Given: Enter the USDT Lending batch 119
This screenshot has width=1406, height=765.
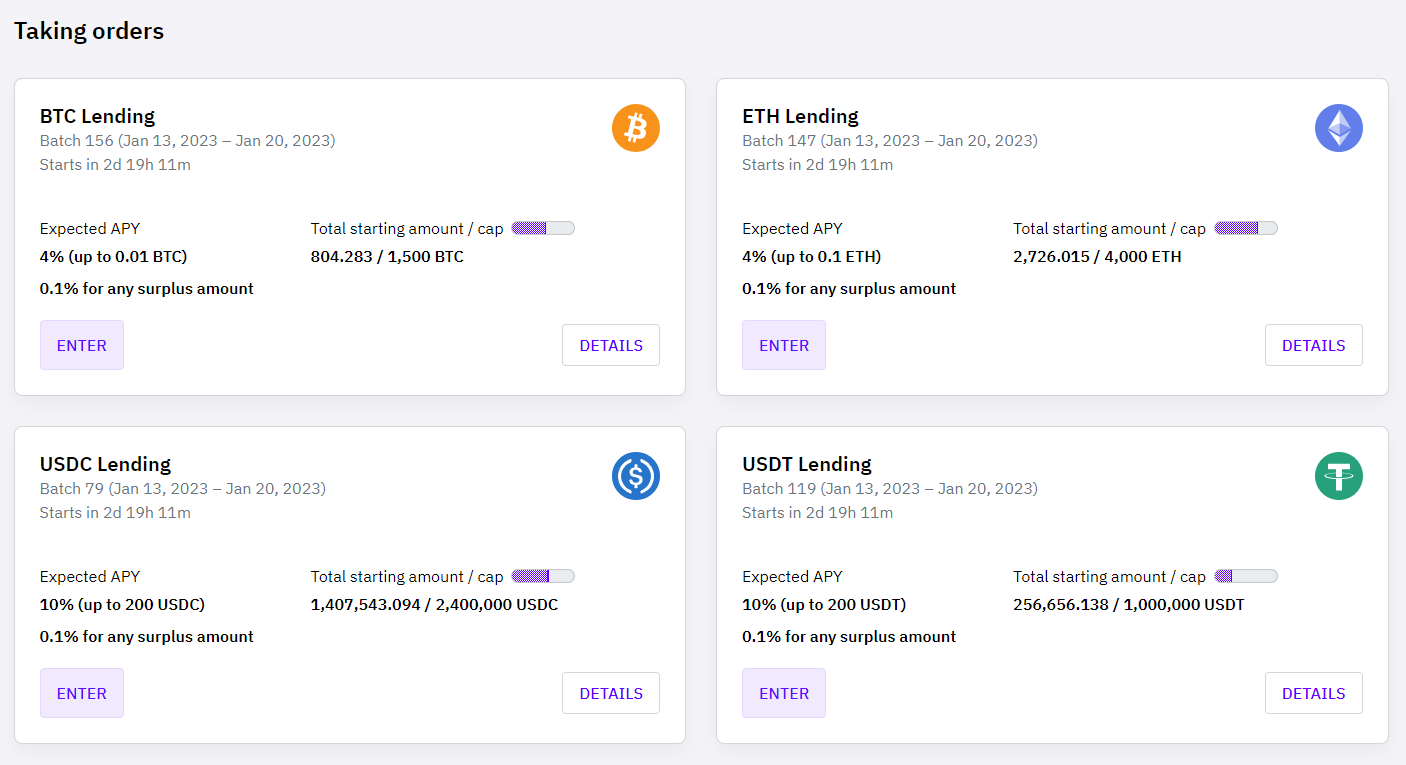Looking at the screenshot, I should pyautogui.click(x=784, y=693).
